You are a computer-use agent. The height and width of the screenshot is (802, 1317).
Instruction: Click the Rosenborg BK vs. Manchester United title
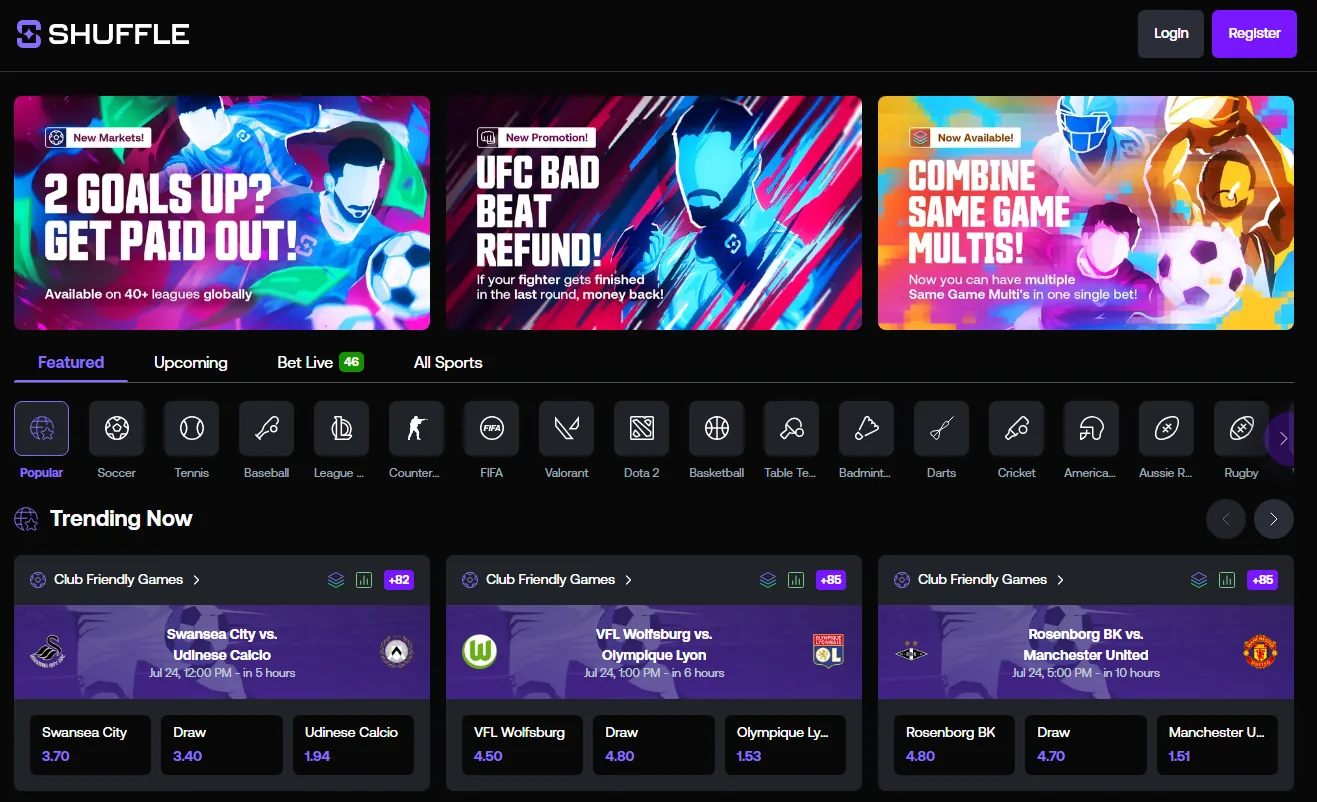(x=1086, y=645)
